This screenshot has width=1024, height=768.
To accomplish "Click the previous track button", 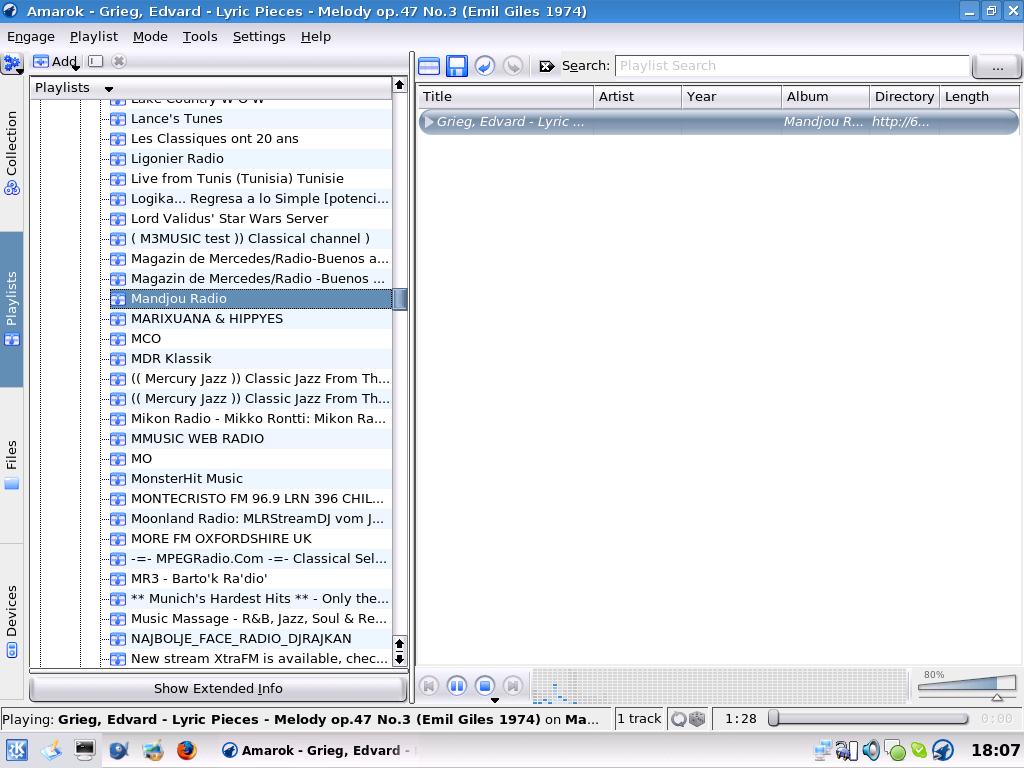I will click(x=429, y=686).
